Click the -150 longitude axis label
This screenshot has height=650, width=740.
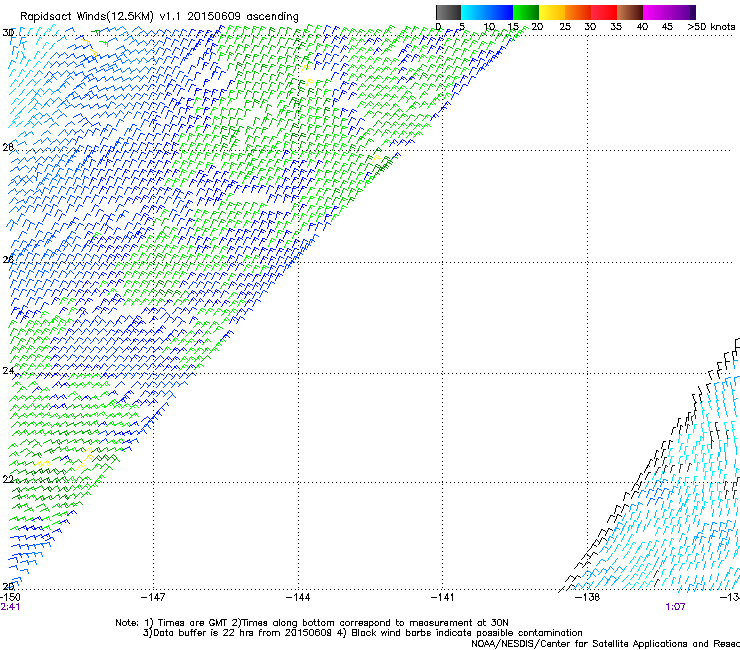tap(10, 597)
